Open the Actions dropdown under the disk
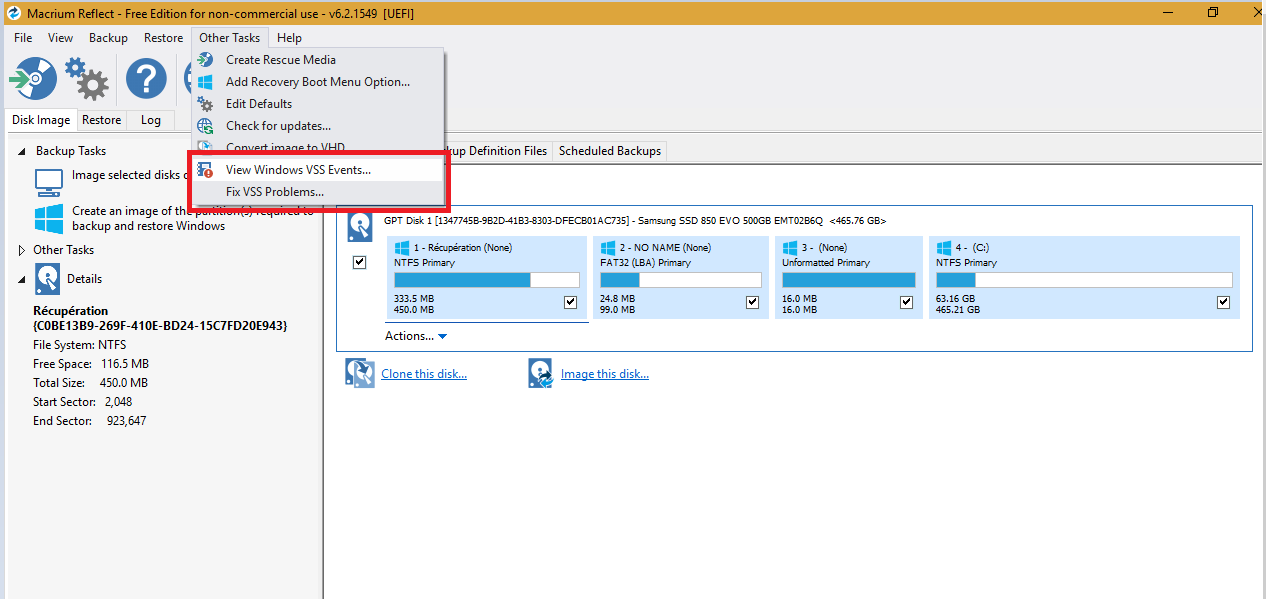The width and height of the screenshot is (1266, 599). click(416, 336)
